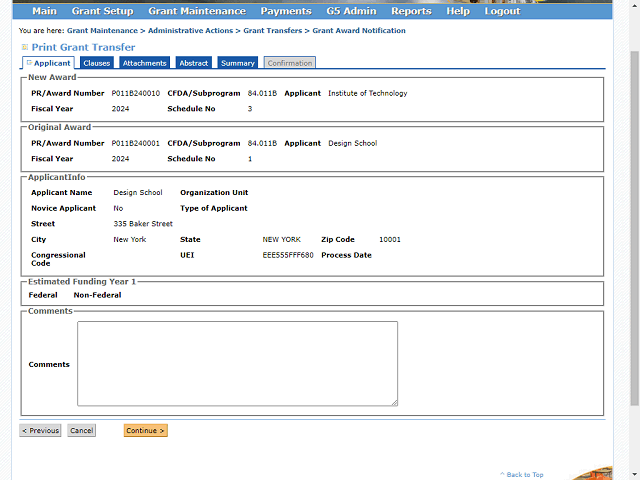Open the G5 Admin menu
The width and height of the screenshot is (640, 480).
tap(351, 11)
